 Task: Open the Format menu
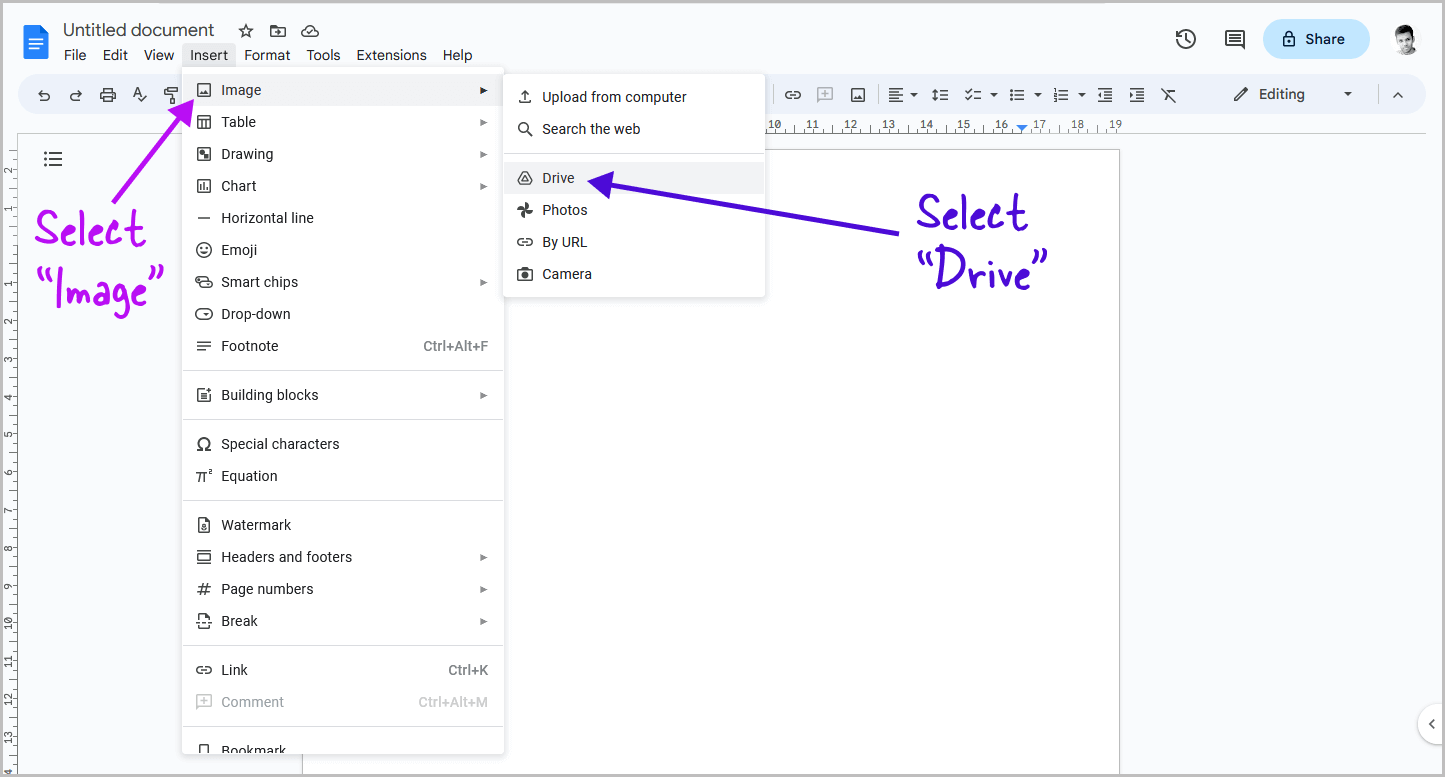[267, 55]
